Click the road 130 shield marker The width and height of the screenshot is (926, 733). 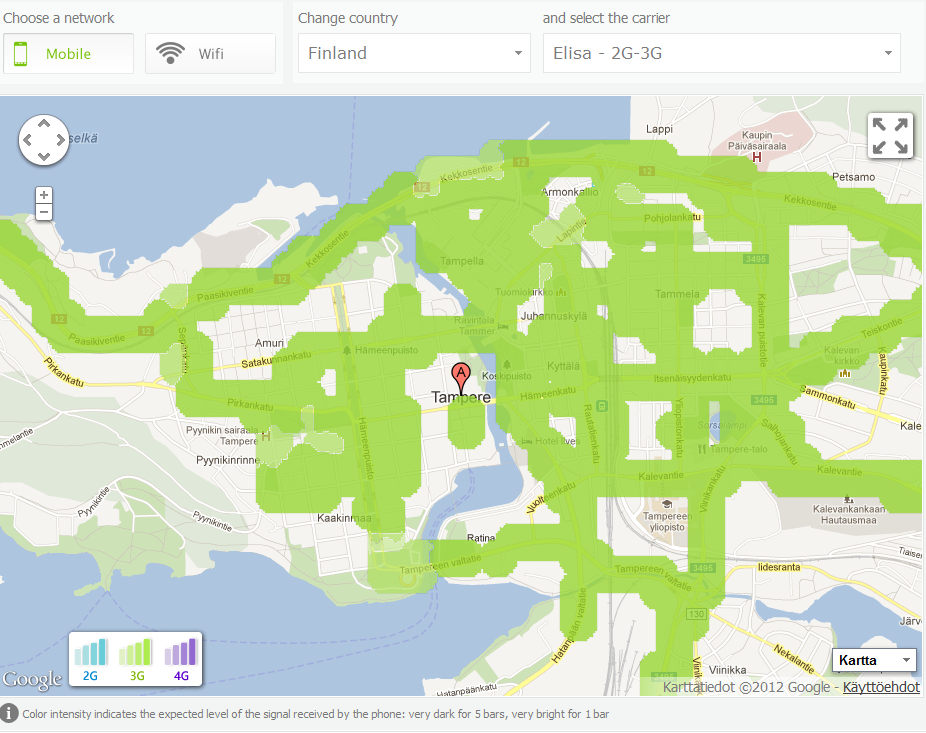696,614
